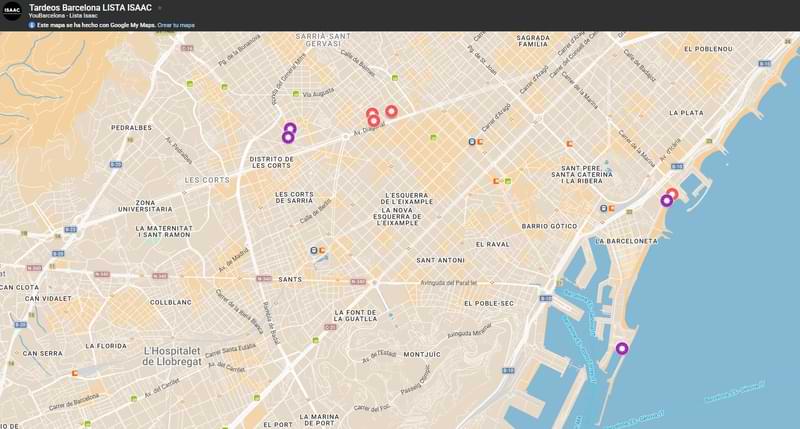Click the blue metro icon near Barrio Gótico waterfront
The width and height of the screenshot is (800, 429).
[604, 208]
